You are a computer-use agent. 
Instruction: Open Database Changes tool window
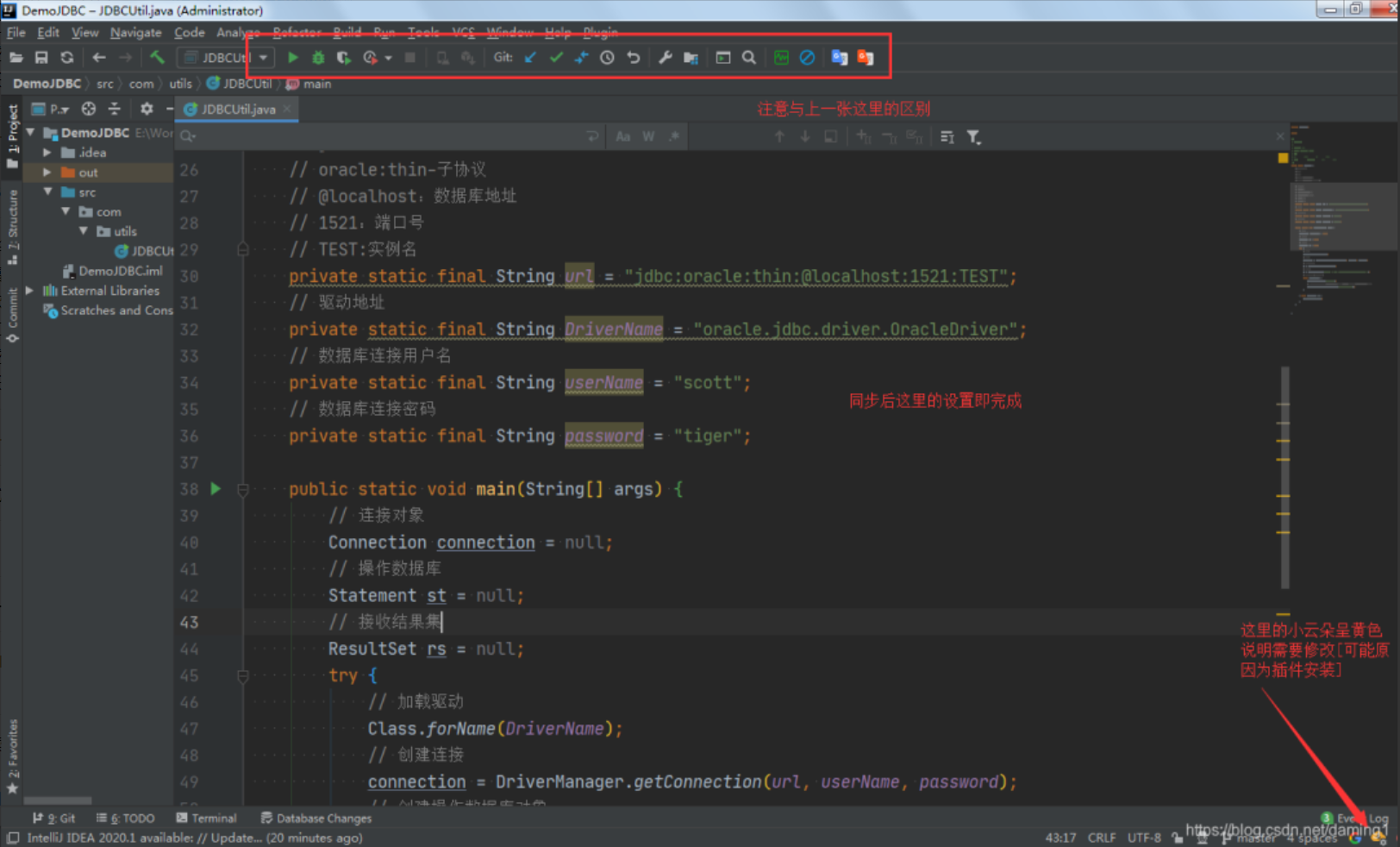316,819
